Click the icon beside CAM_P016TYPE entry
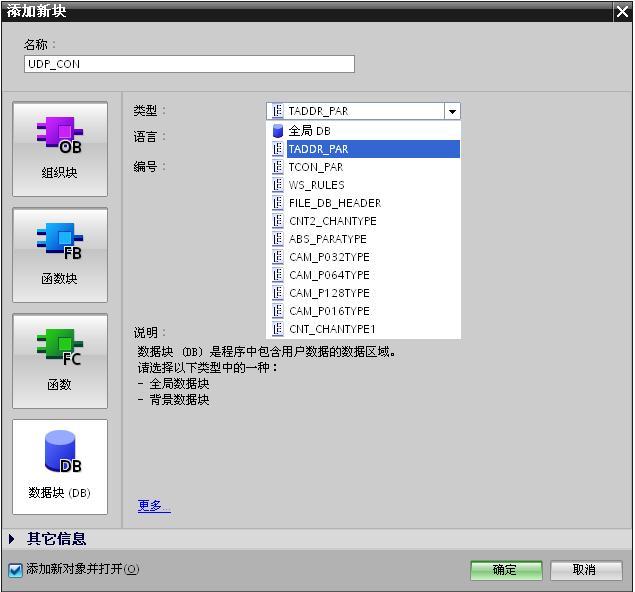 [x=278, y=311]
